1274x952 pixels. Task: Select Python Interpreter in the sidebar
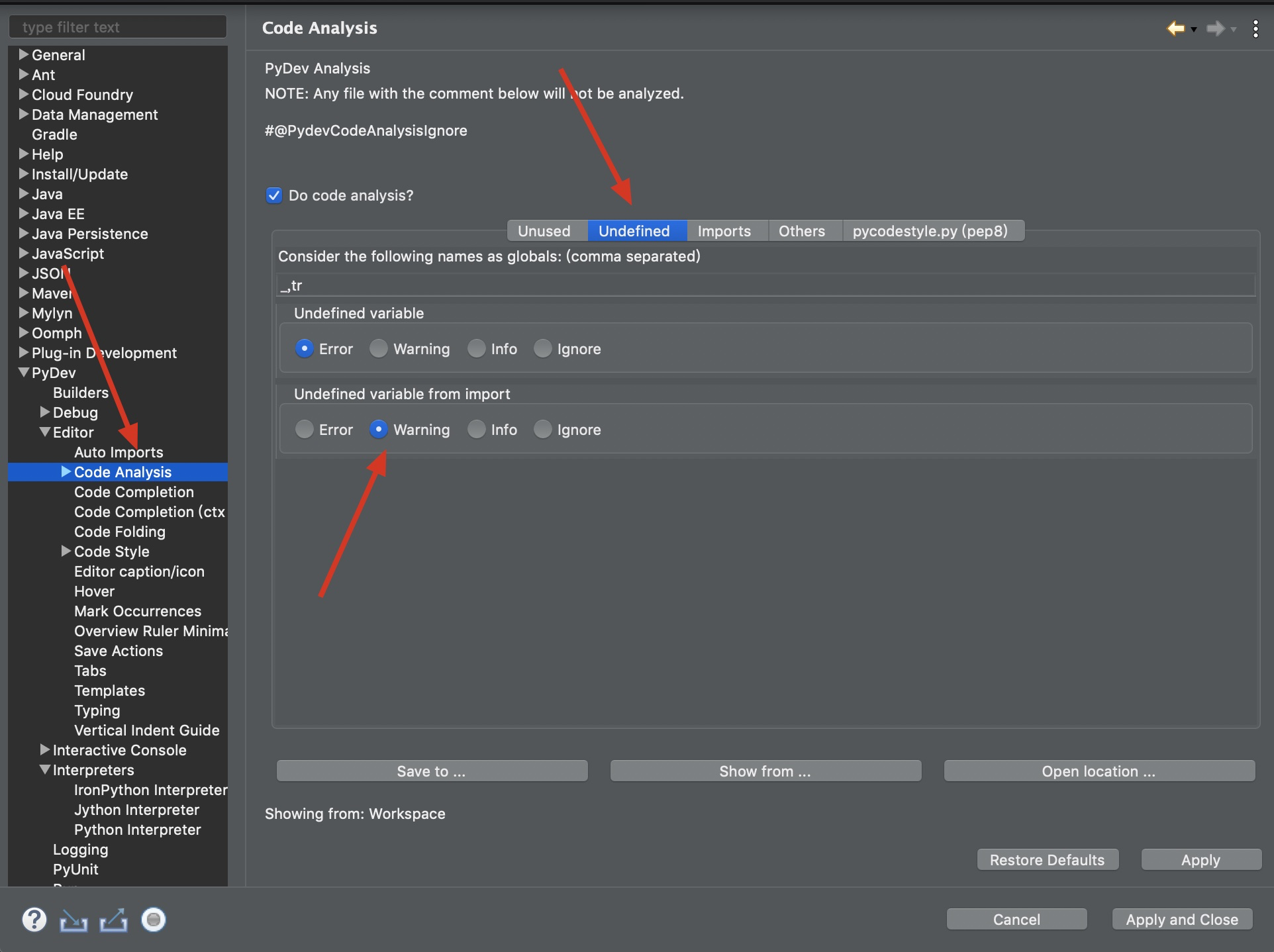[137, 830]
